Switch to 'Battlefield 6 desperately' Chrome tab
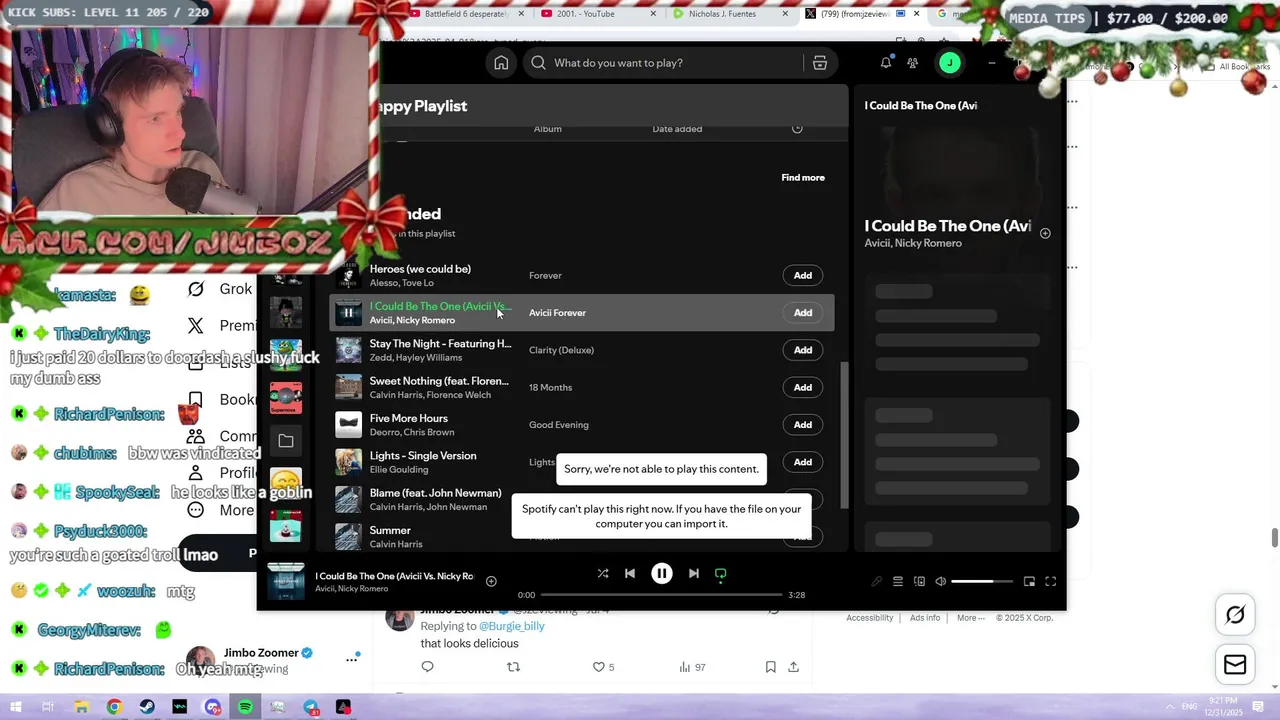 point(464,14)
